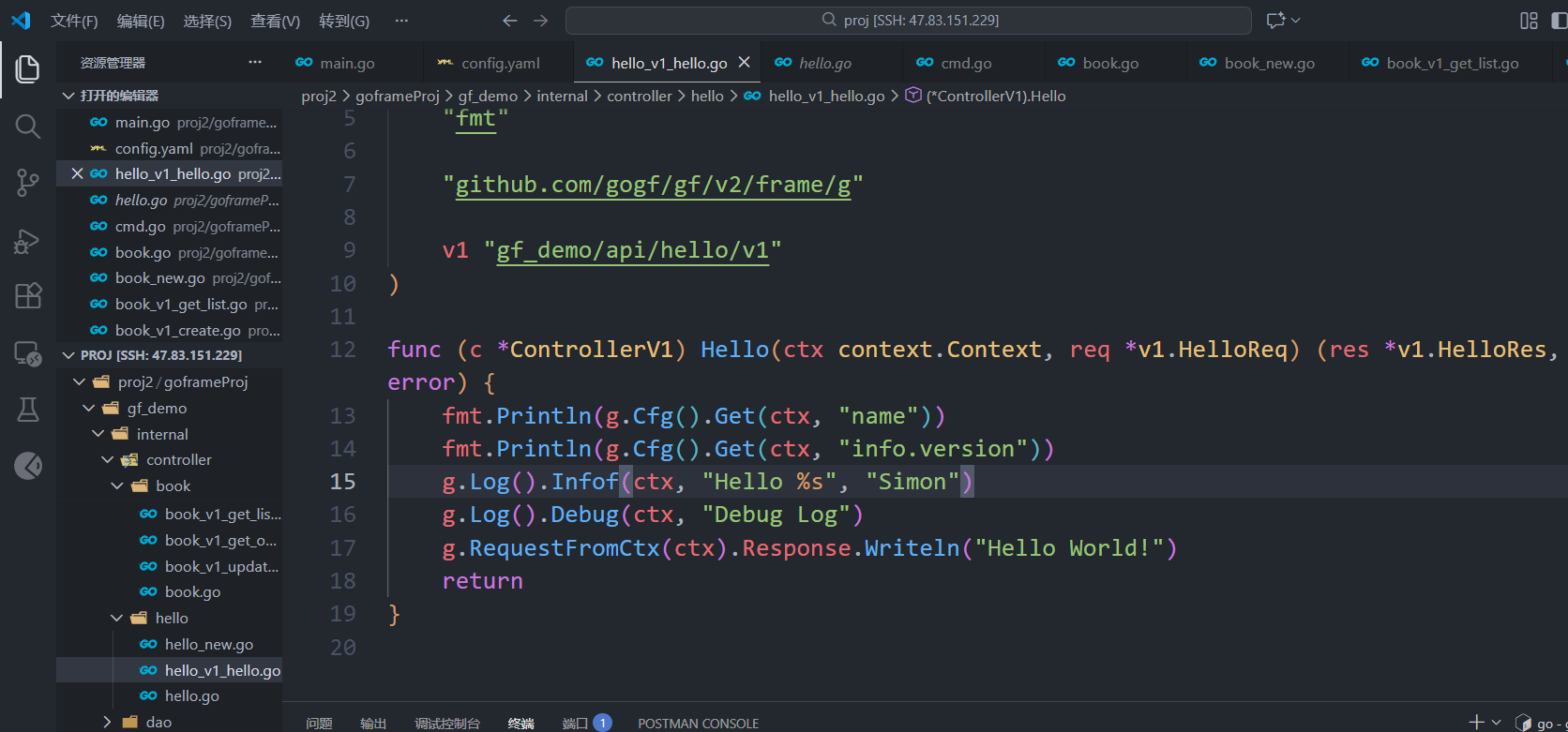The height and width of the screenshot is (732, 1568).
Task: Open the File (文件) menu
Action: coord(74,21)
